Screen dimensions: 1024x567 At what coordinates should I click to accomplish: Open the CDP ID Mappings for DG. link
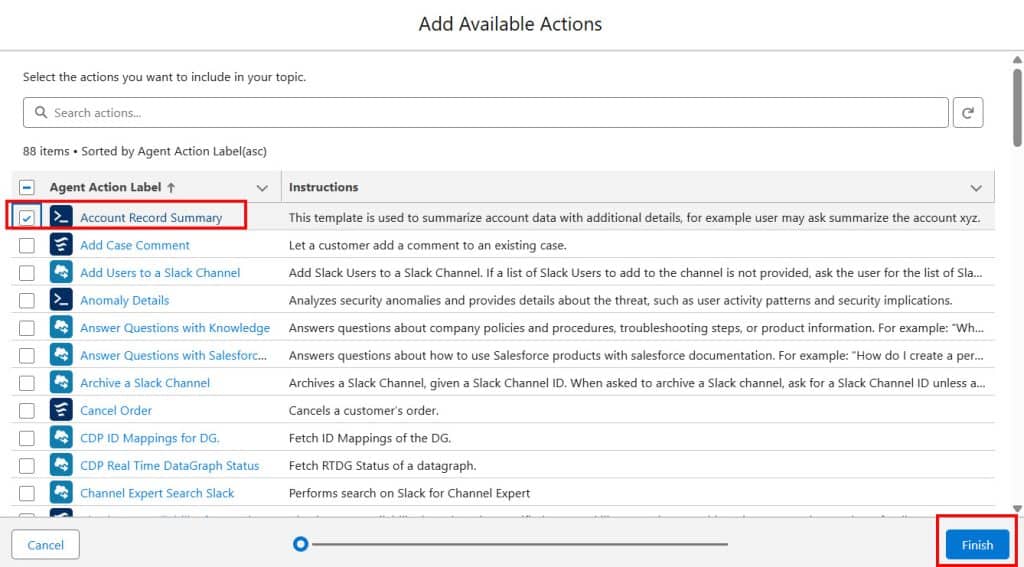150,438
